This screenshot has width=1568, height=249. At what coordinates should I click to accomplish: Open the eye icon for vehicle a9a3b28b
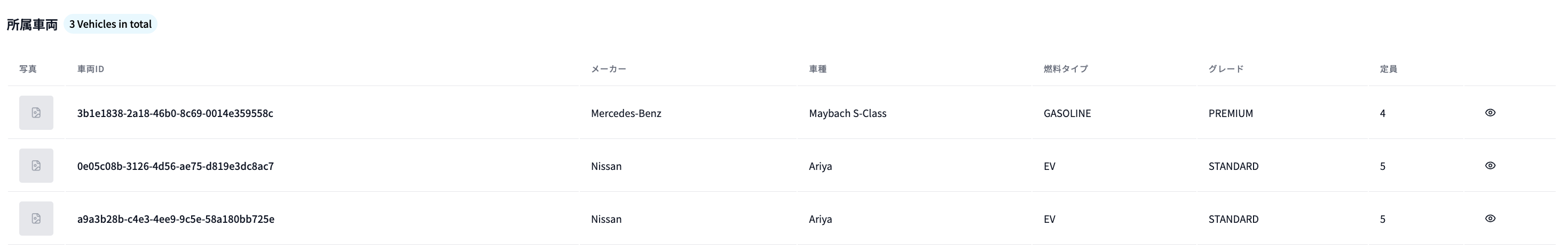point(1490,219)
